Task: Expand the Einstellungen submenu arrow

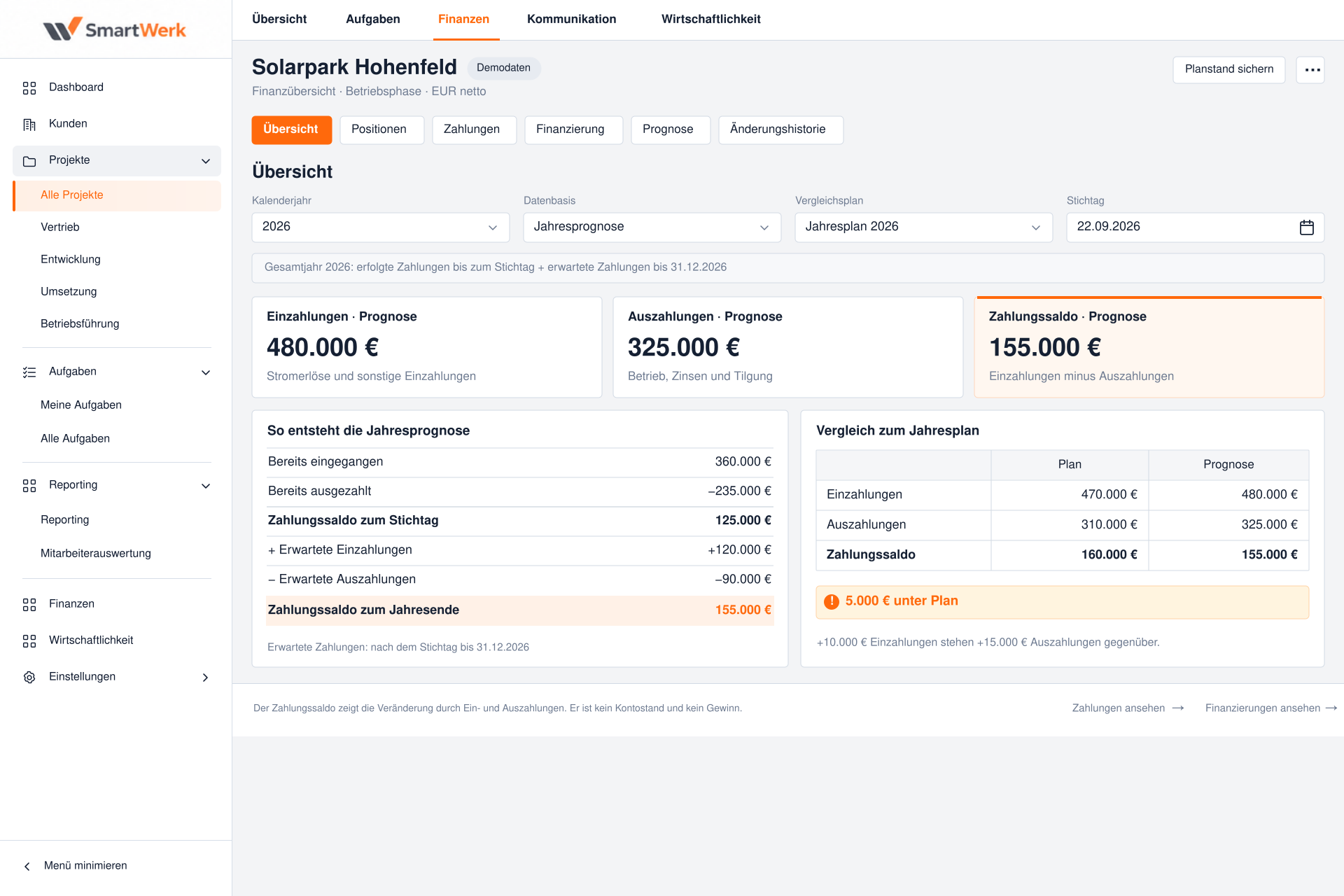Action: pos(205,678)
